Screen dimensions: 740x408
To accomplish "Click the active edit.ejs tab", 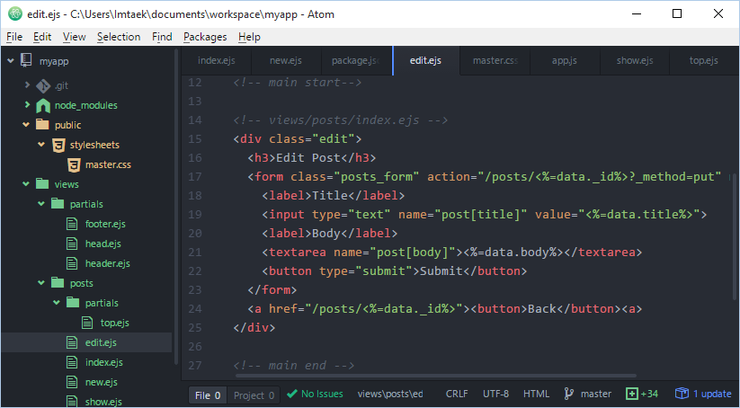I will (426, 61).
